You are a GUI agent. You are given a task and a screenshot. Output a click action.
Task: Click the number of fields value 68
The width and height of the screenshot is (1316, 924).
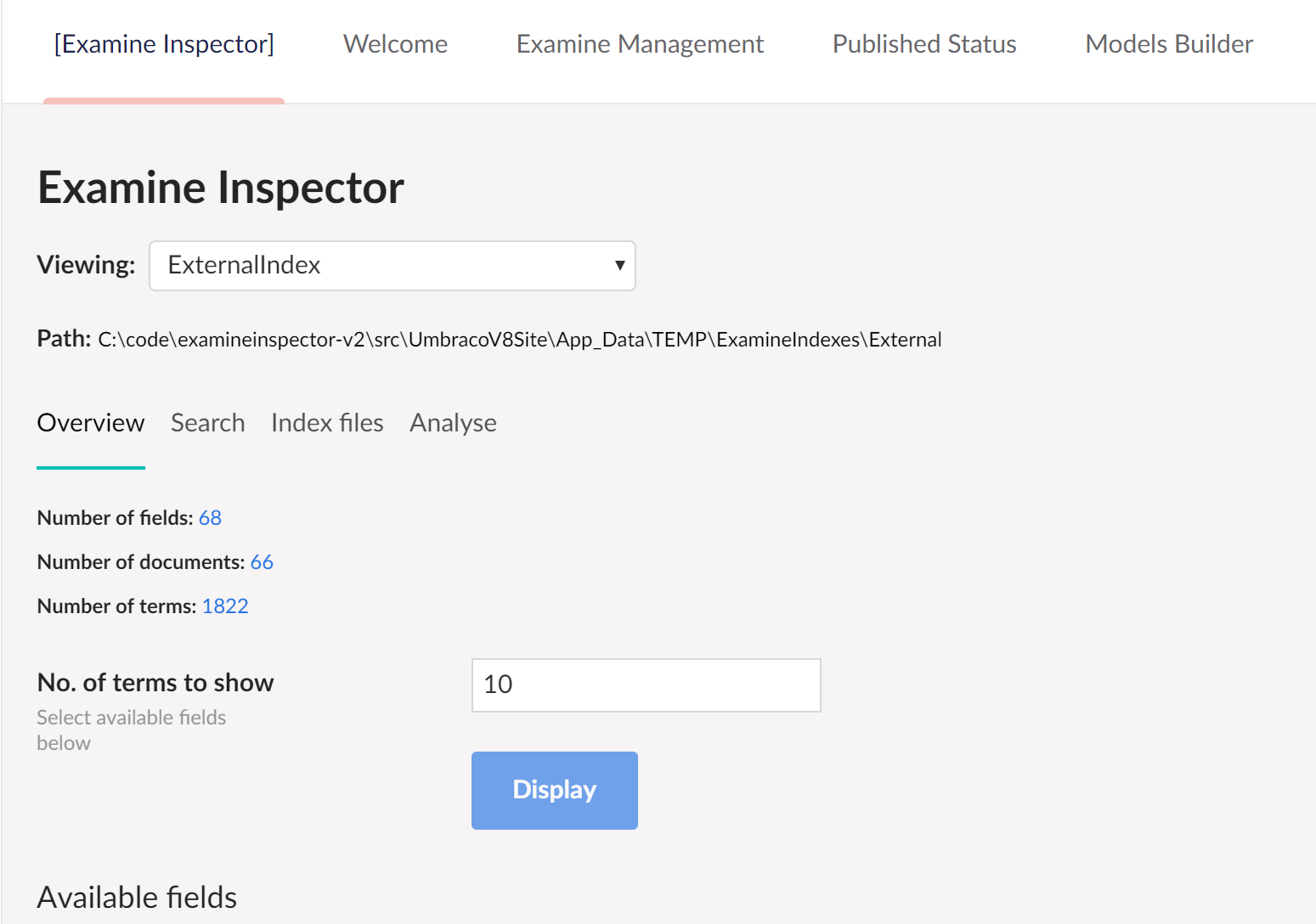coord(210,518)
